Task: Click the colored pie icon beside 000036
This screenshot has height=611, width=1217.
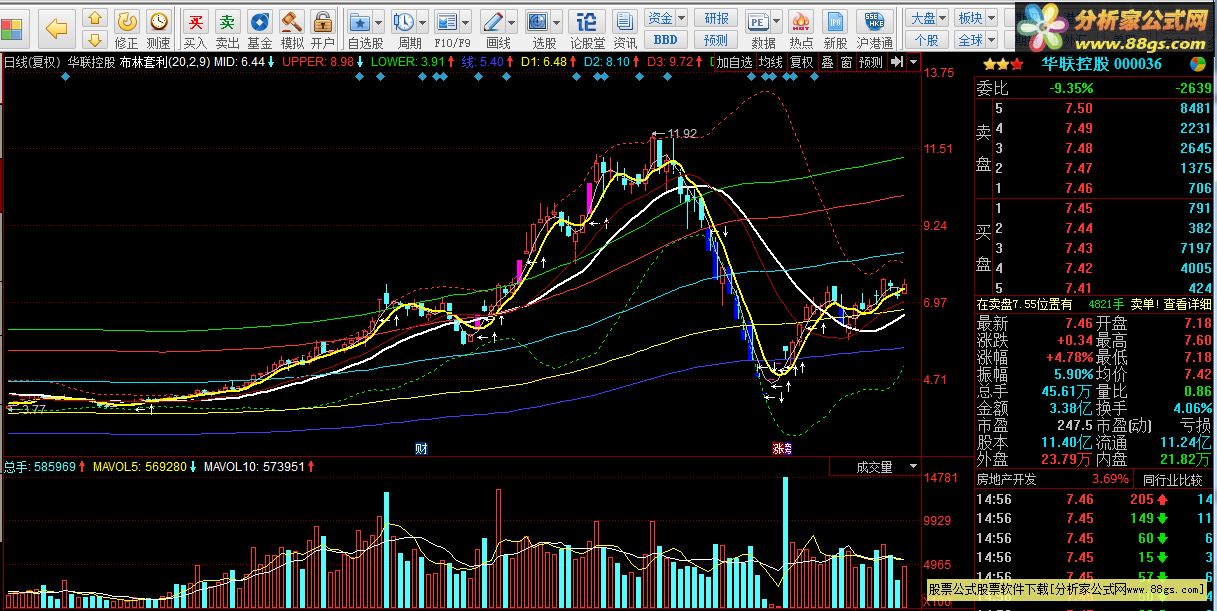Action: 1198,63
